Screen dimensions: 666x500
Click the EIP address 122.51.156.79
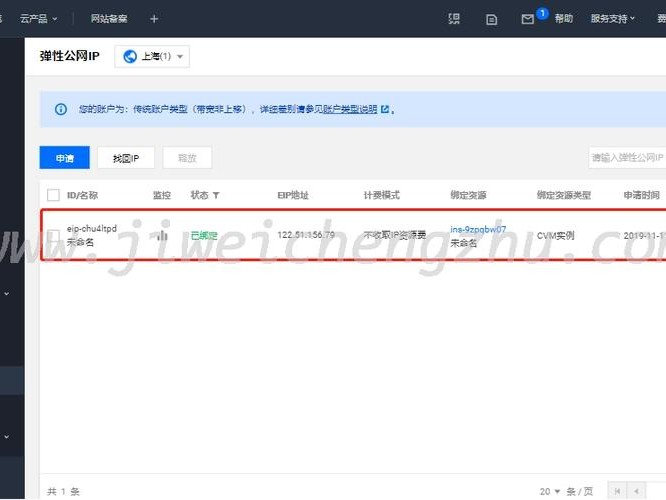tap(306, 234)
